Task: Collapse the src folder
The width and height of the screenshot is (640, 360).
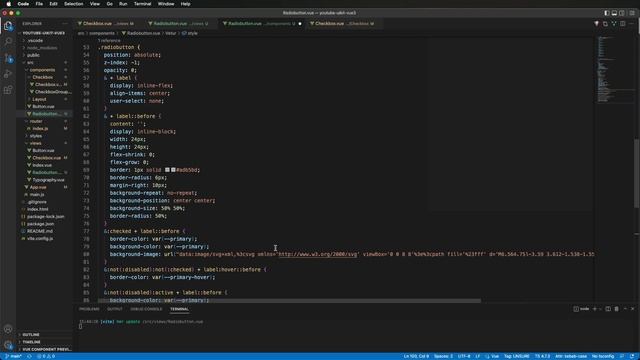Action: coord(30,62)
